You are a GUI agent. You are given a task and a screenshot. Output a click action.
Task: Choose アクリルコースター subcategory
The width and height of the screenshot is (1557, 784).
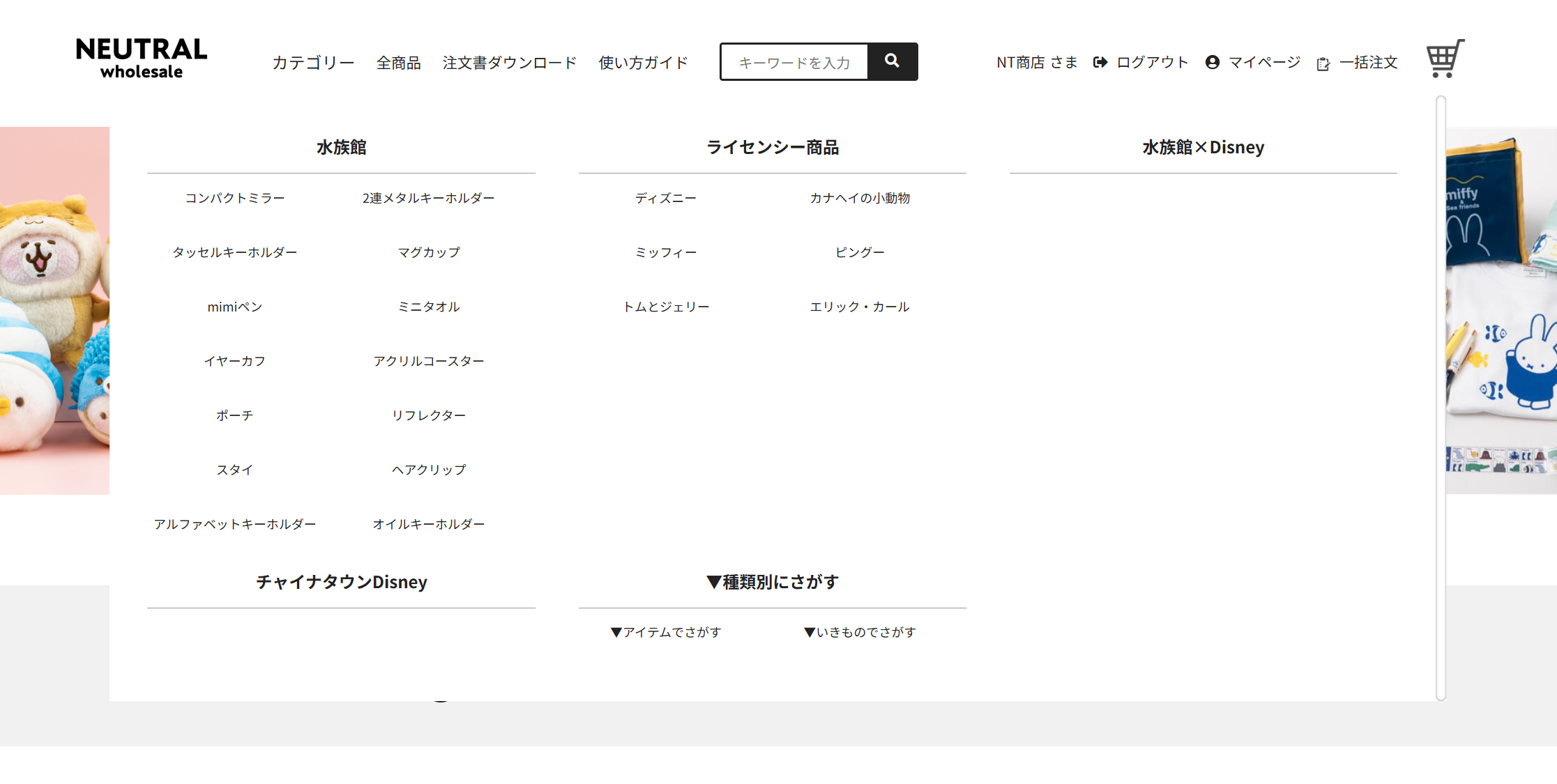[429, 361]
